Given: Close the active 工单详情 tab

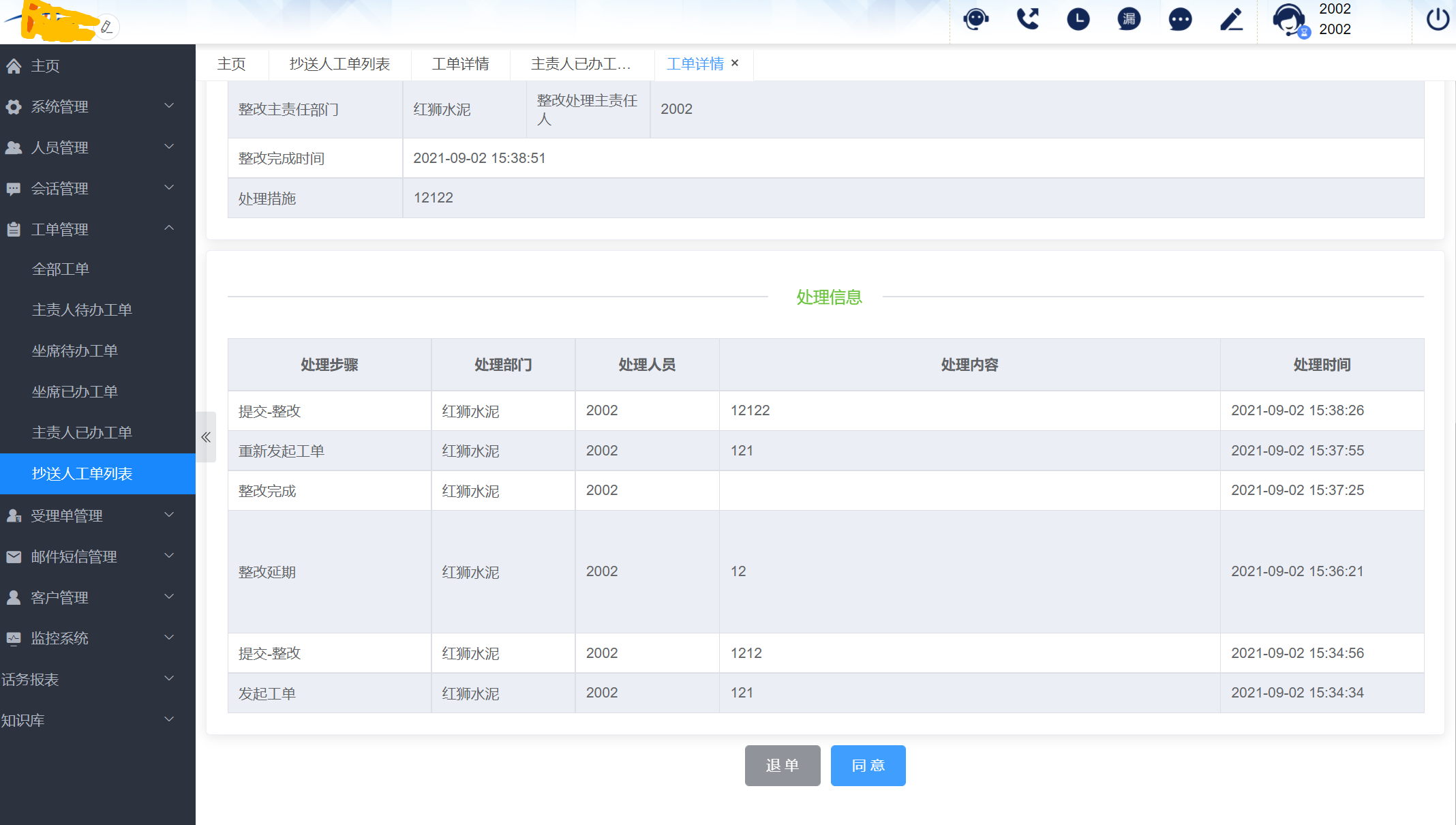Looking at the screenshot, I should [x=735, y=63].
